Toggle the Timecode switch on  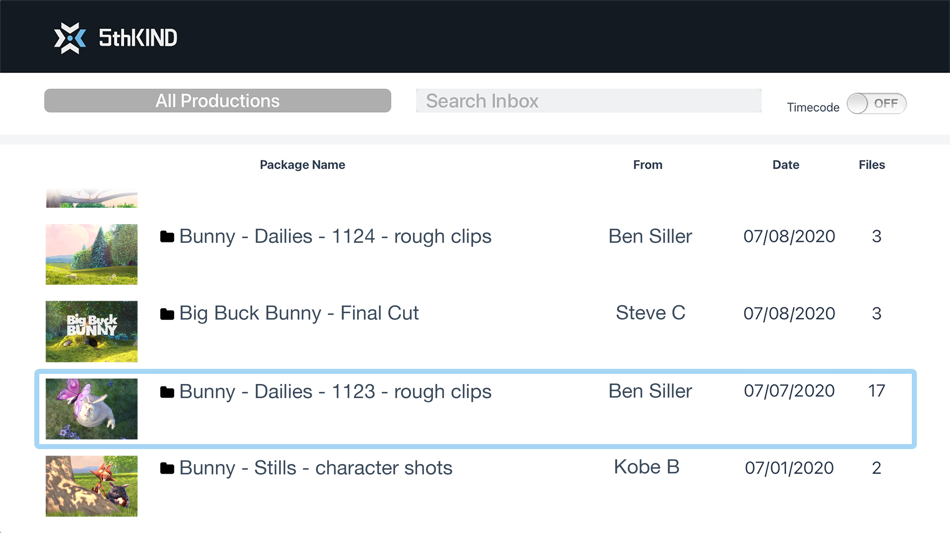pyautogui.click(x=876, y=104)
